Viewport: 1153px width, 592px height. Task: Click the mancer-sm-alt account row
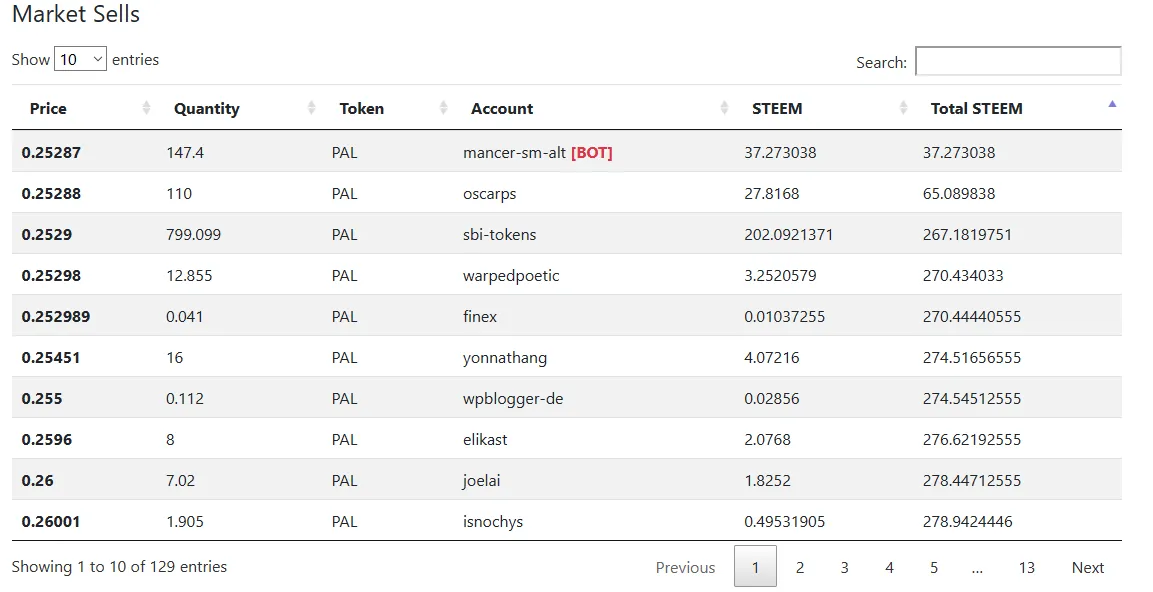tap(567, 151)
